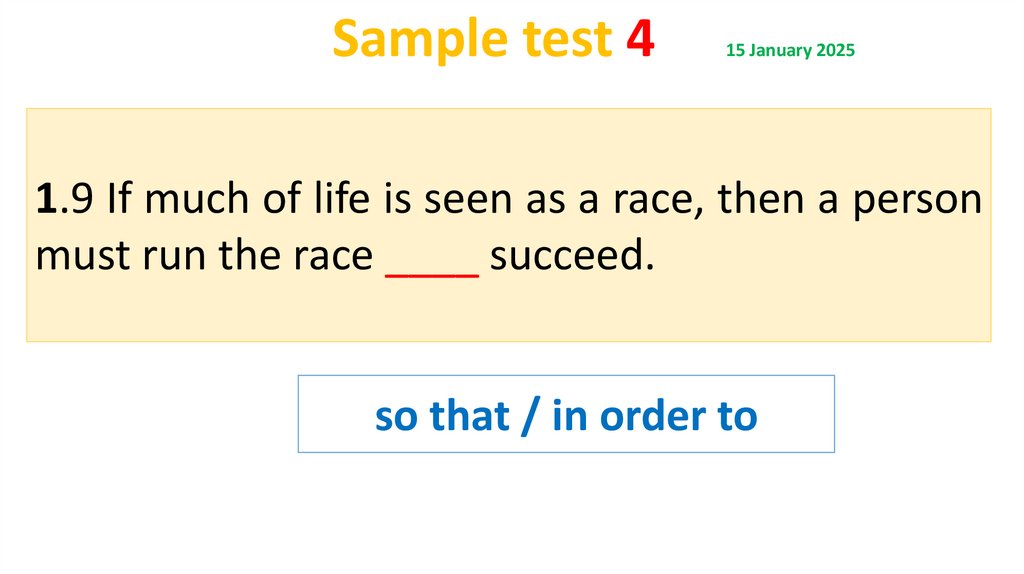
Task: Click the red blank underline in the sentence
Action: coord(432,257)
